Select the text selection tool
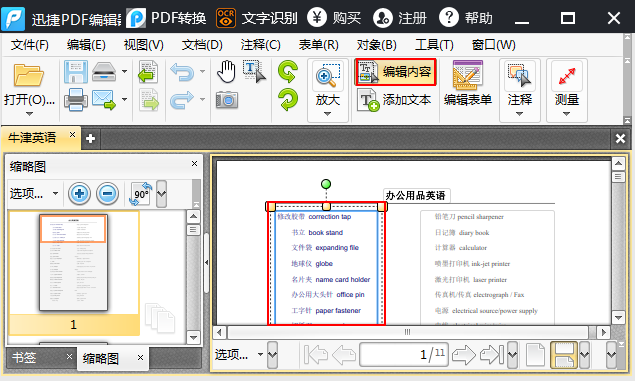635x381 pixels. click(254, 72)
